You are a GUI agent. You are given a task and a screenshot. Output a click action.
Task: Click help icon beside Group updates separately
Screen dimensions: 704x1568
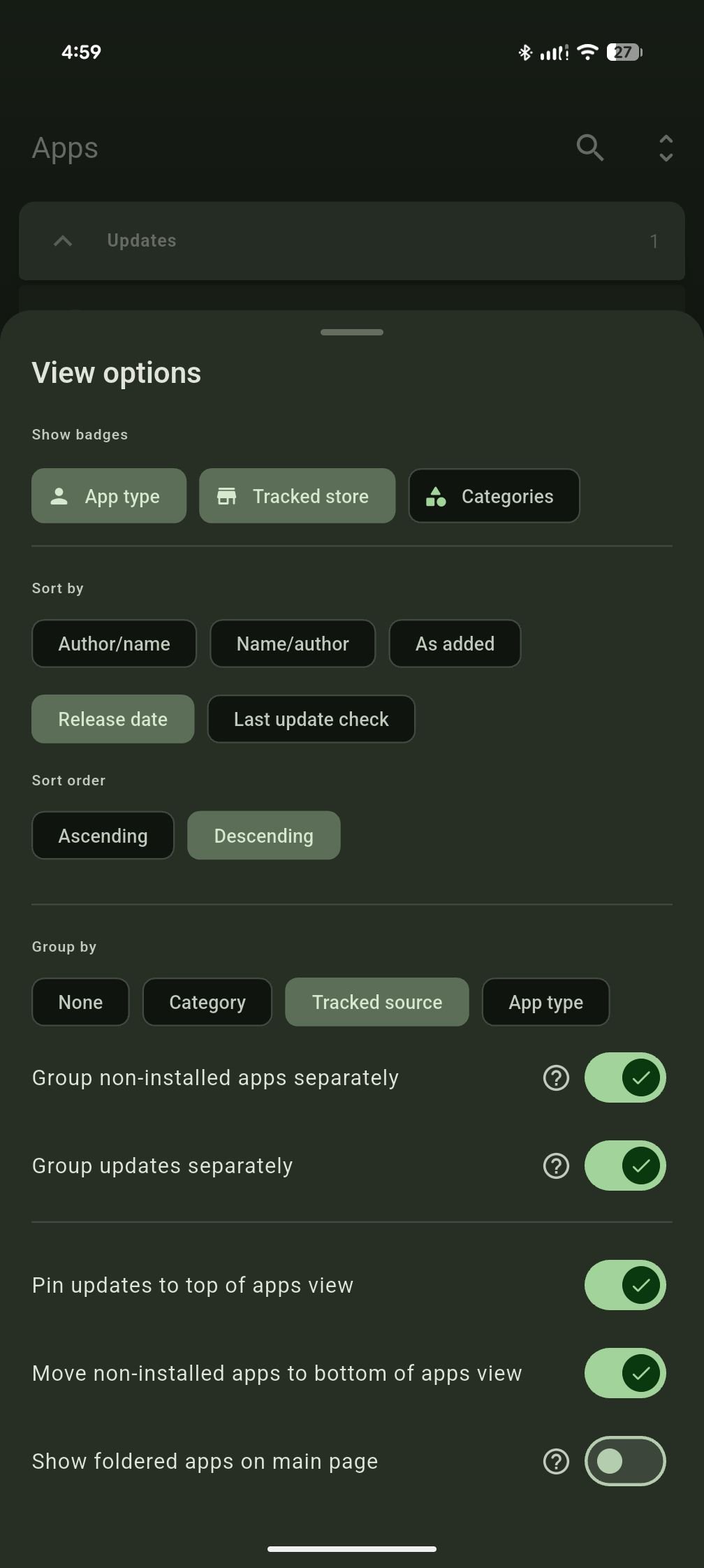[x=556, y=1166]
